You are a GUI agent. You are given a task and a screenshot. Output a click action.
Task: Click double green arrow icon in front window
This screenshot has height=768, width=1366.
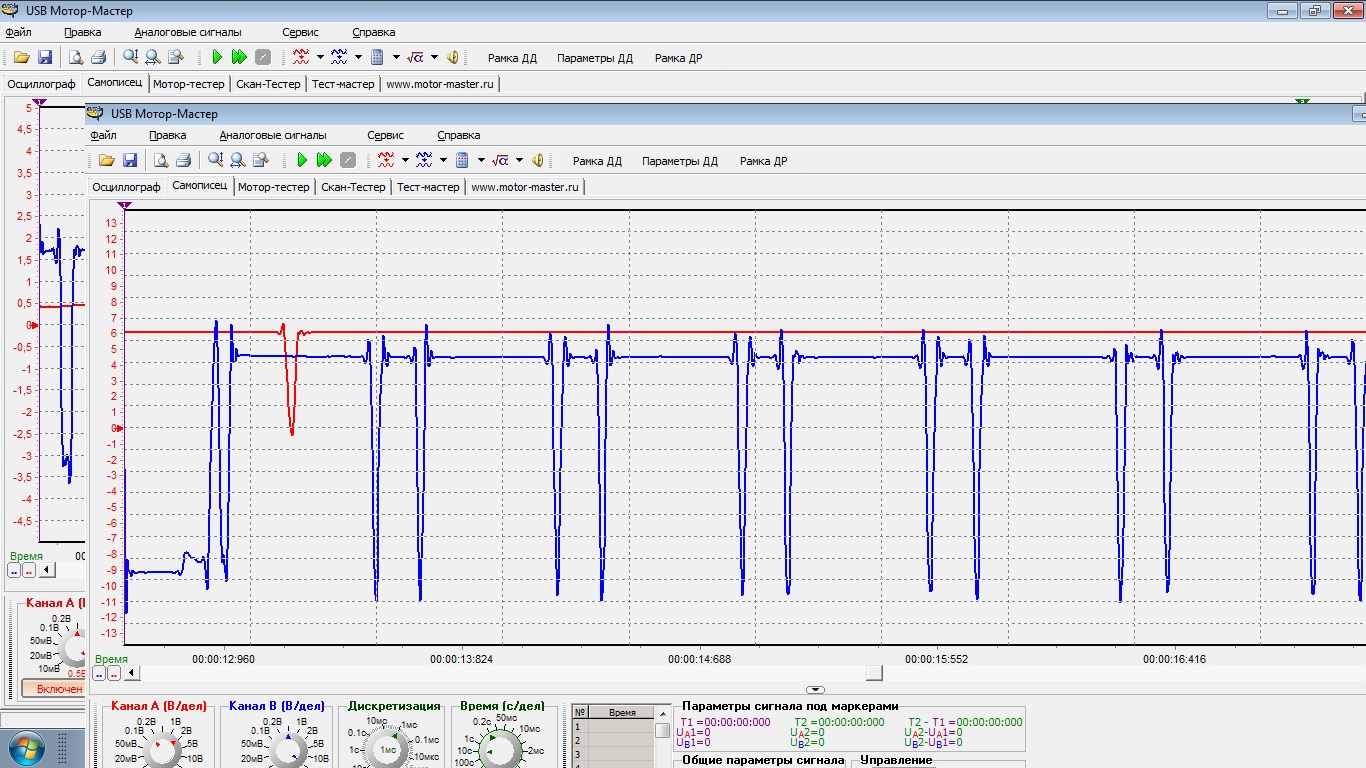pyautogui.click(x=324, y=160)
